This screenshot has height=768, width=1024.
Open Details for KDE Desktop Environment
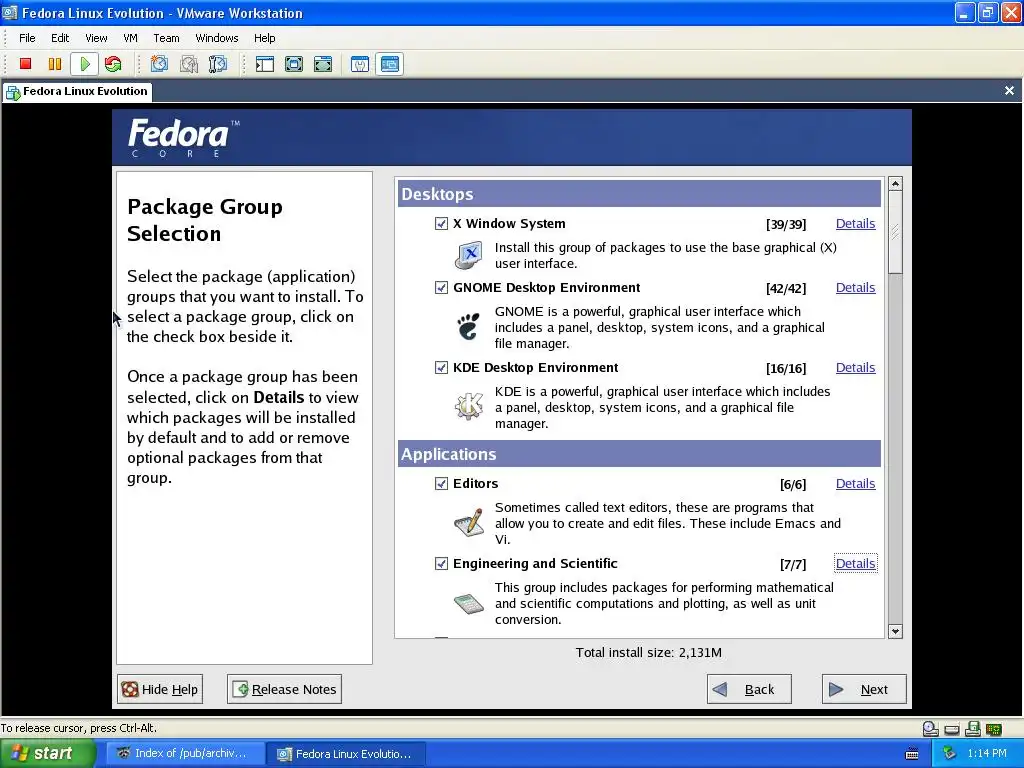(856, 367)
